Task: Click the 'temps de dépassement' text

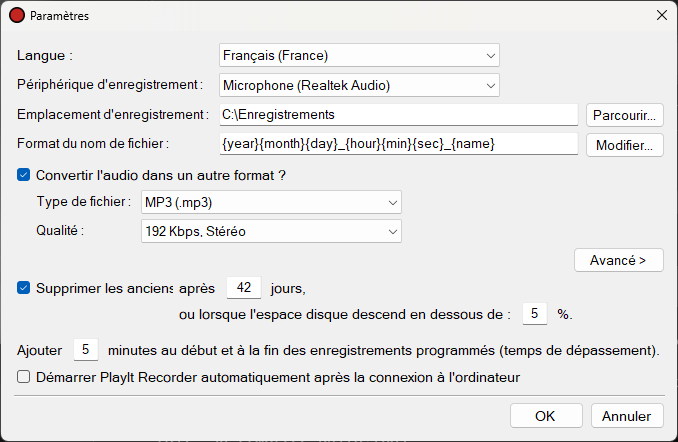Action: (577, 350)
